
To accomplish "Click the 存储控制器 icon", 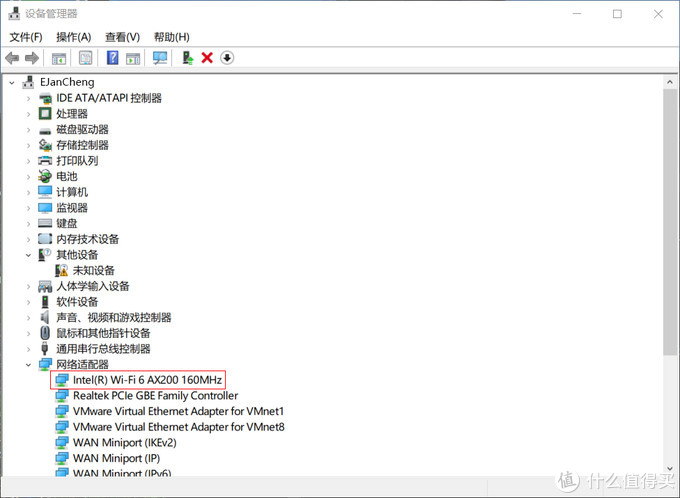I will pyautogui.click(x=45, y=145).
